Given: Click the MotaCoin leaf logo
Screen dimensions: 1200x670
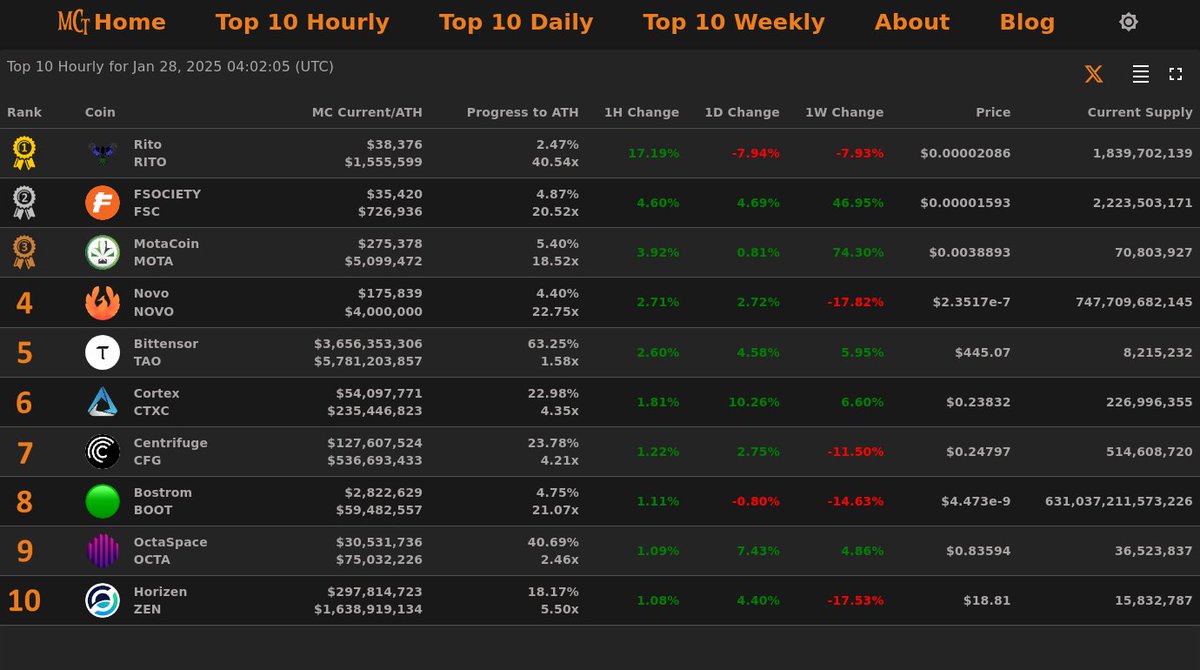Looking at the screenshot, I should pos(102,252).
